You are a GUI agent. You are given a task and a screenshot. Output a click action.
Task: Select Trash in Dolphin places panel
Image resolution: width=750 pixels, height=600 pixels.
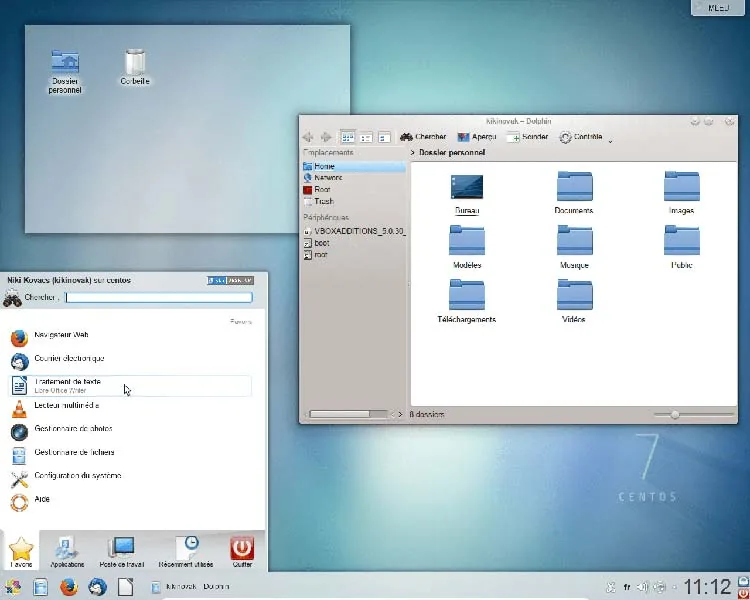[x=354, y=201]
